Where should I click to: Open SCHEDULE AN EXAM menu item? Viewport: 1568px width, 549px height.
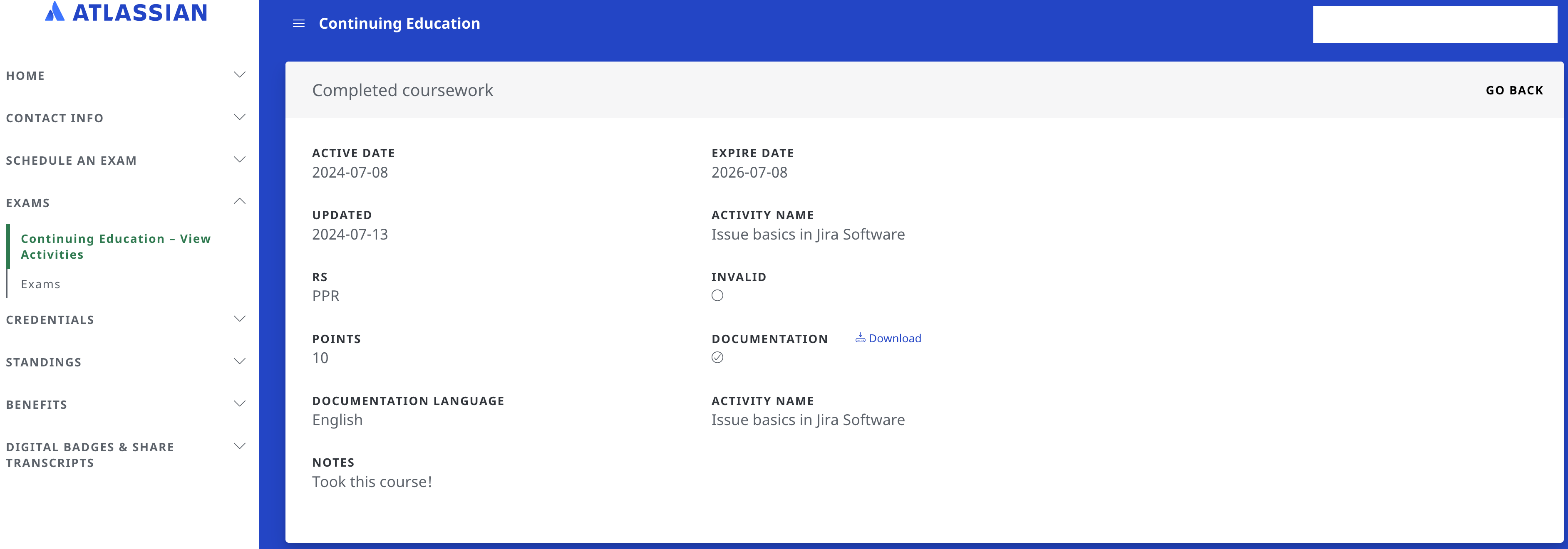[71, 161]
